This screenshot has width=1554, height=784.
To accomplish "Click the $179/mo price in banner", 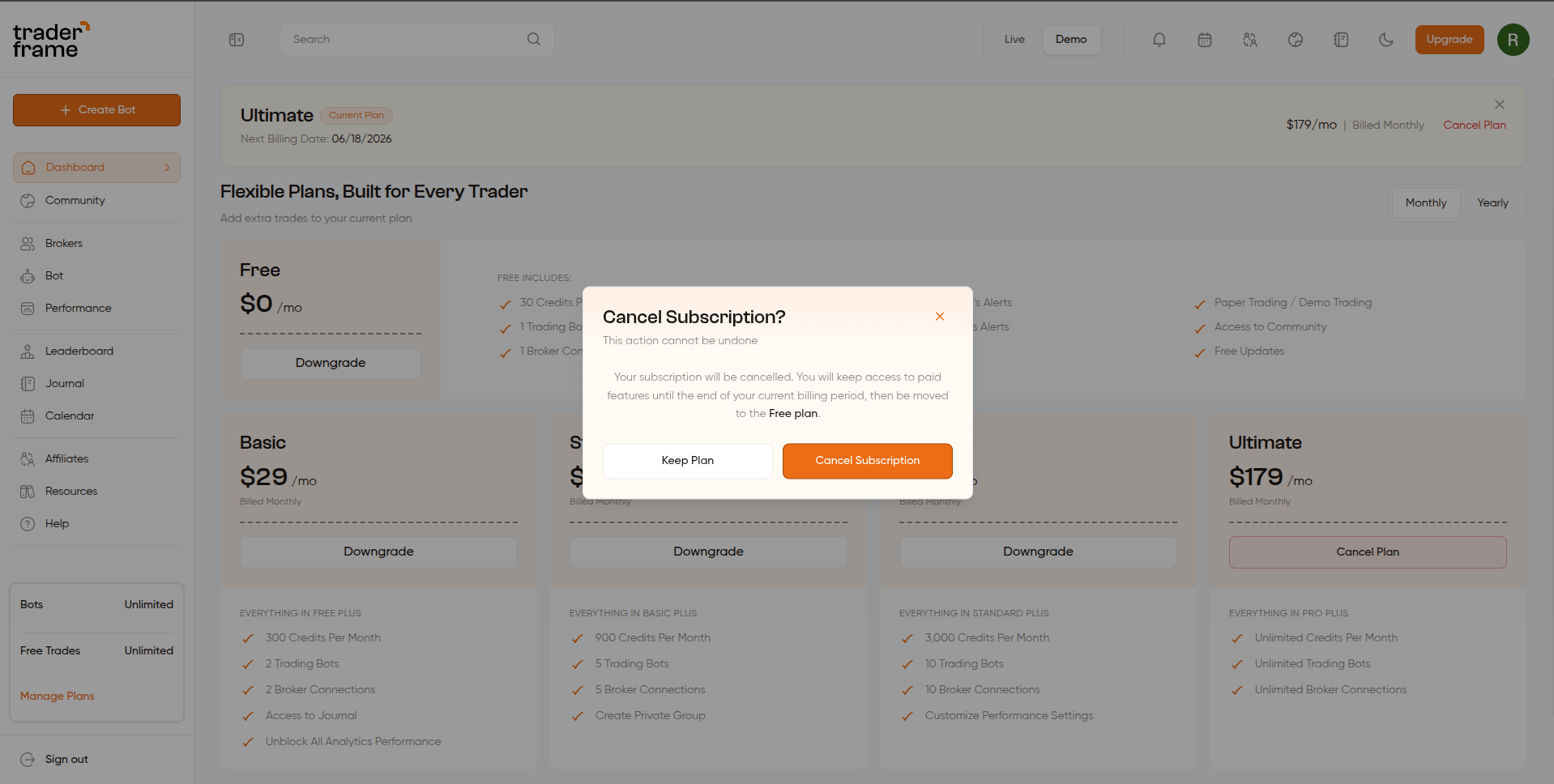I will tap(1312, 126).
